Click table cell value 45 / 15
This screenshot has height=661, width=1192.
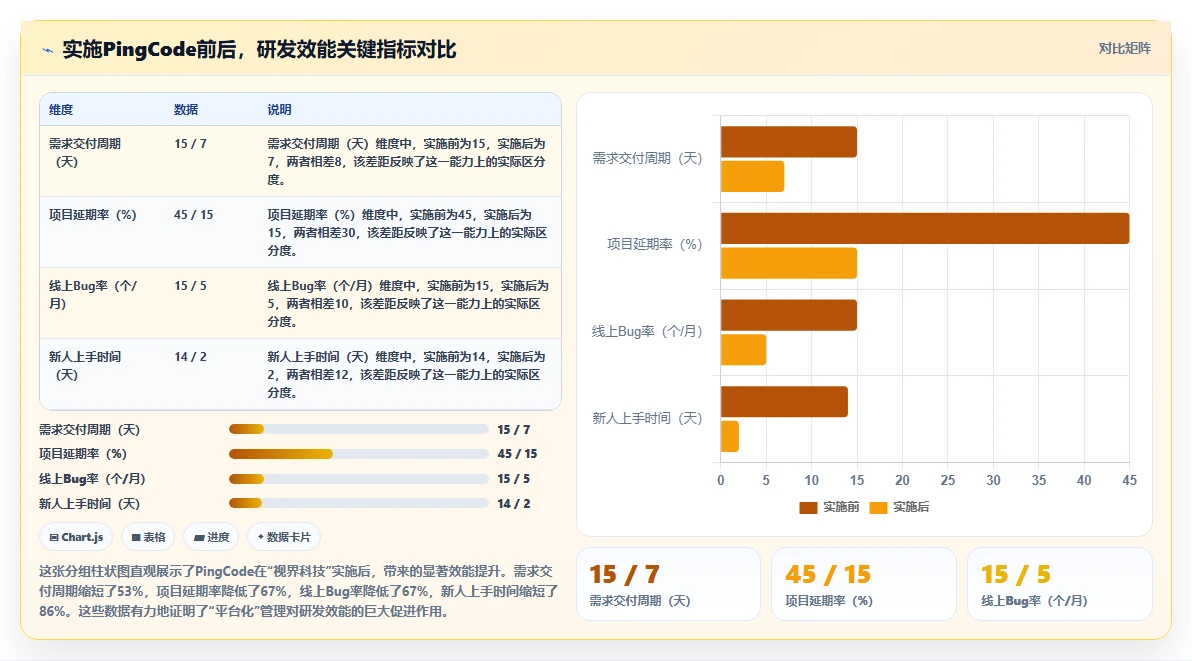[x=193, y=215]
